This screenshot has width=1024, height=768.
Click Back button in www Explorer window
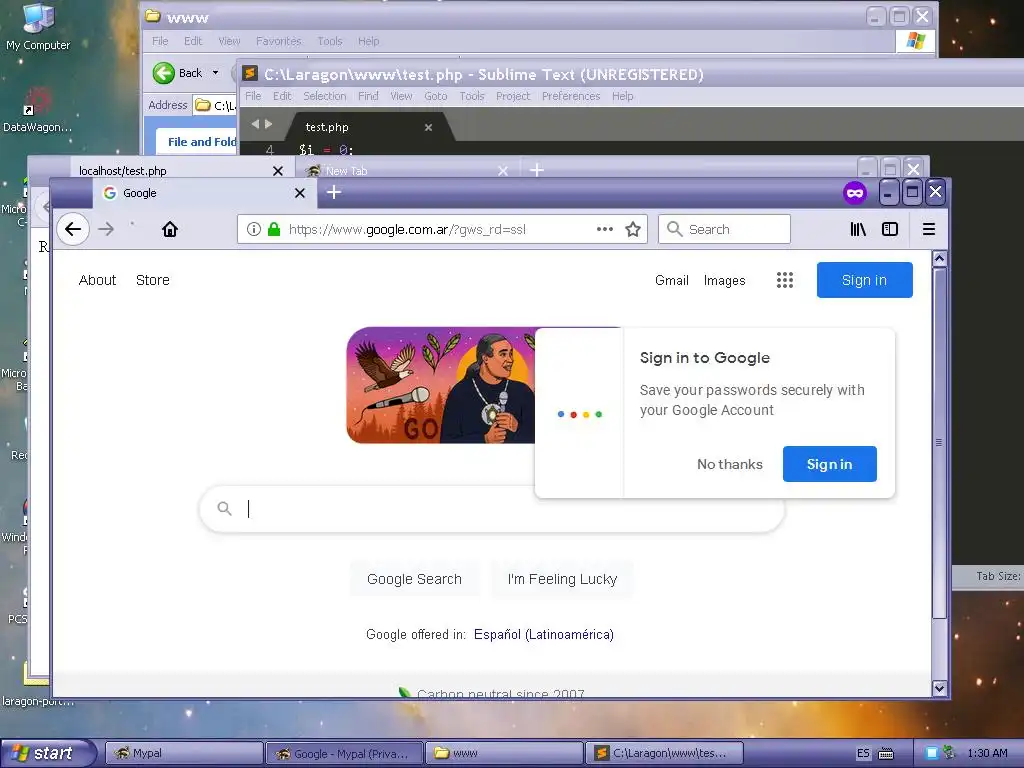coord(178,73)
